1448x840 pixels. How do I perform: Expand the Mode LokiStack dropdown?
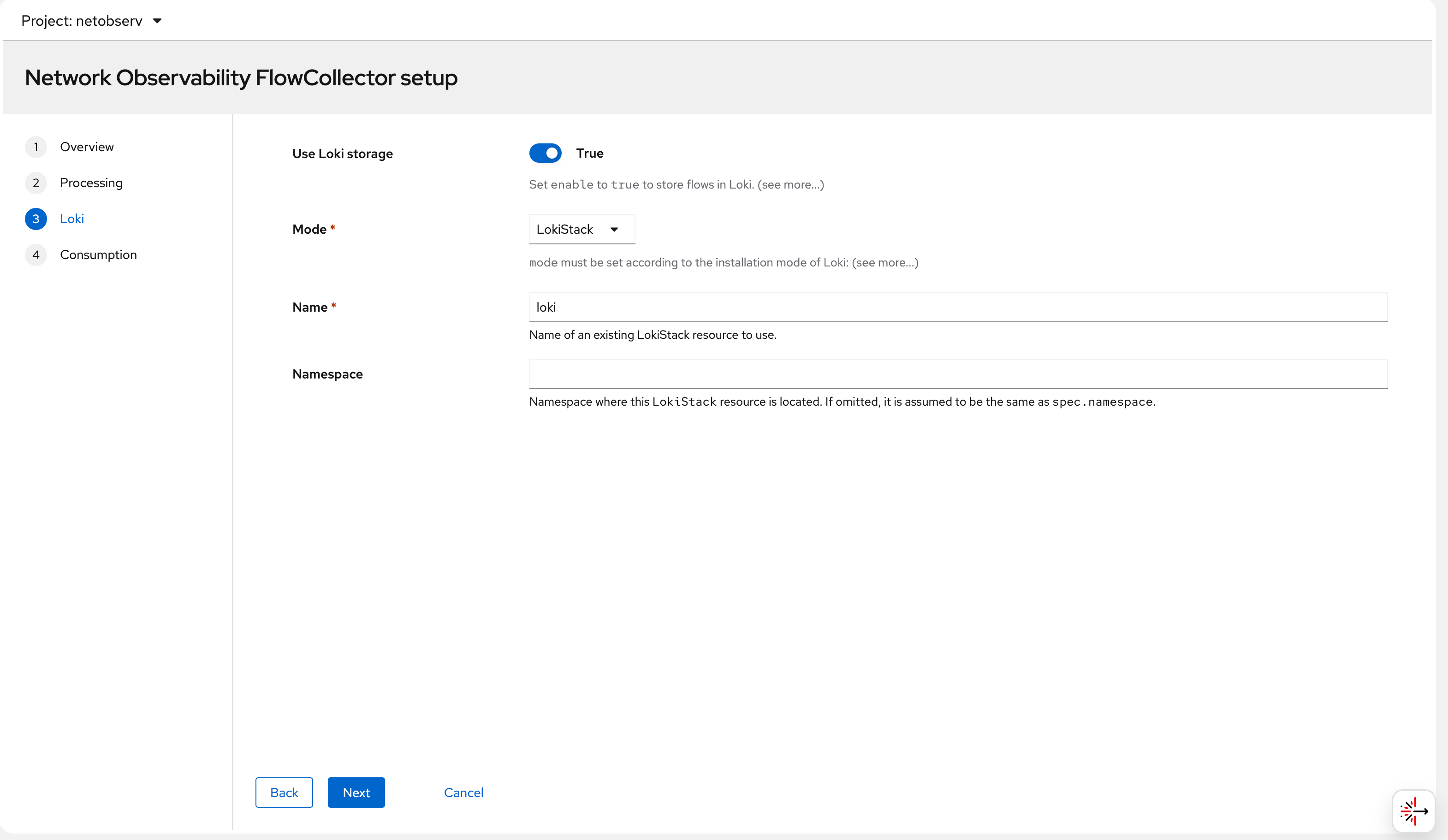coord(581,229)
